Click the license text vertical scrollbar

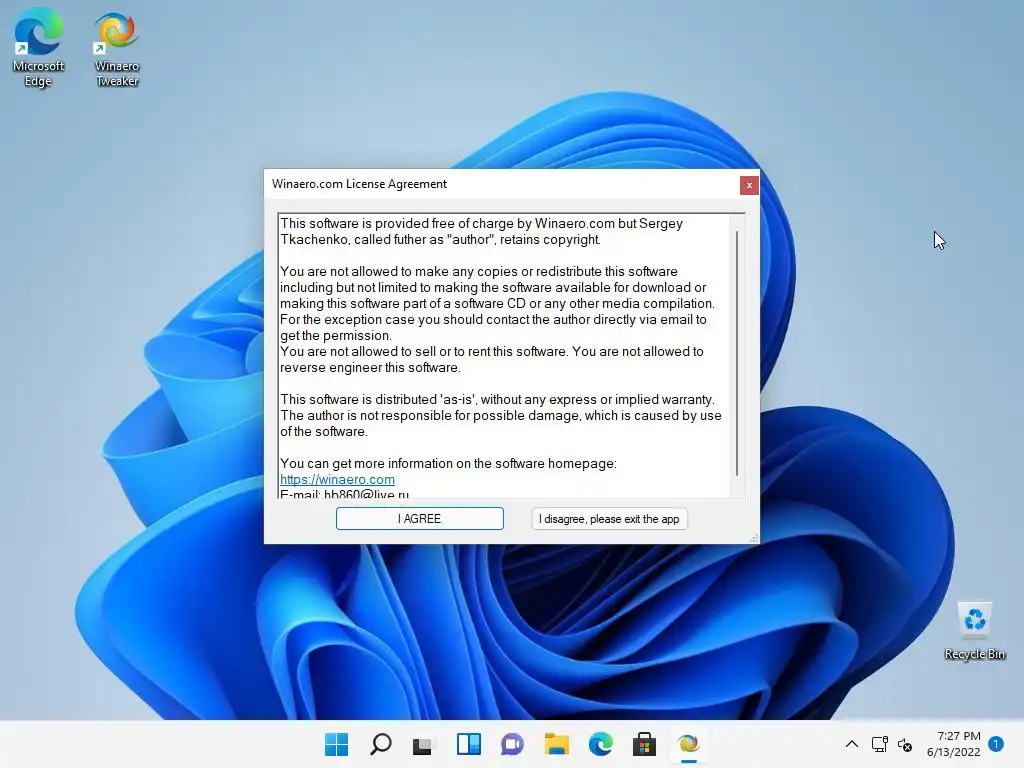(x=737, y=353)
